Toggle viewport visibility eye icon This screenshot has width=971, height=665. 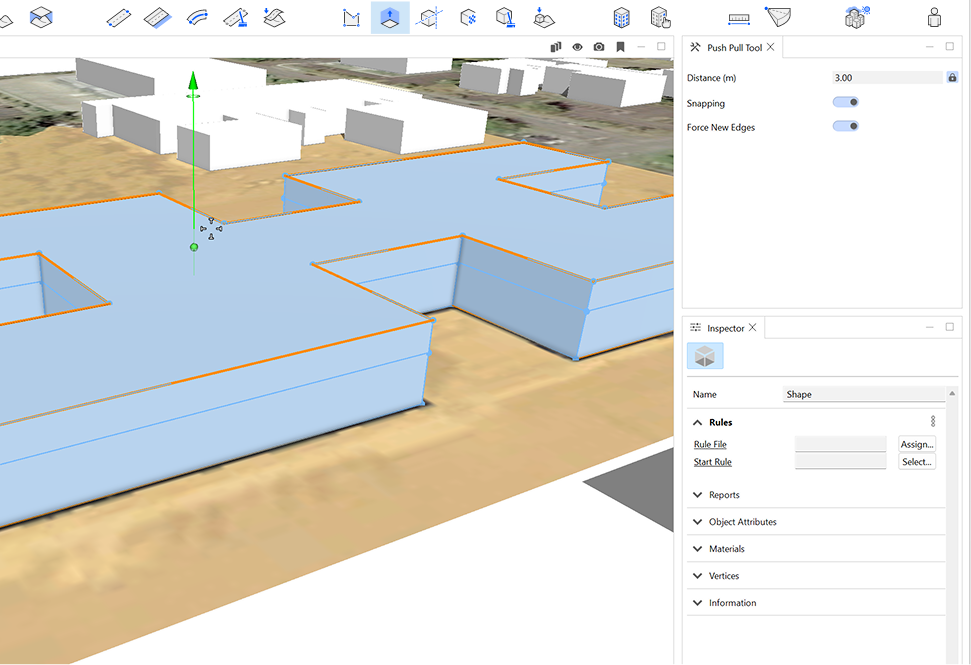click(x=578, y=47)
